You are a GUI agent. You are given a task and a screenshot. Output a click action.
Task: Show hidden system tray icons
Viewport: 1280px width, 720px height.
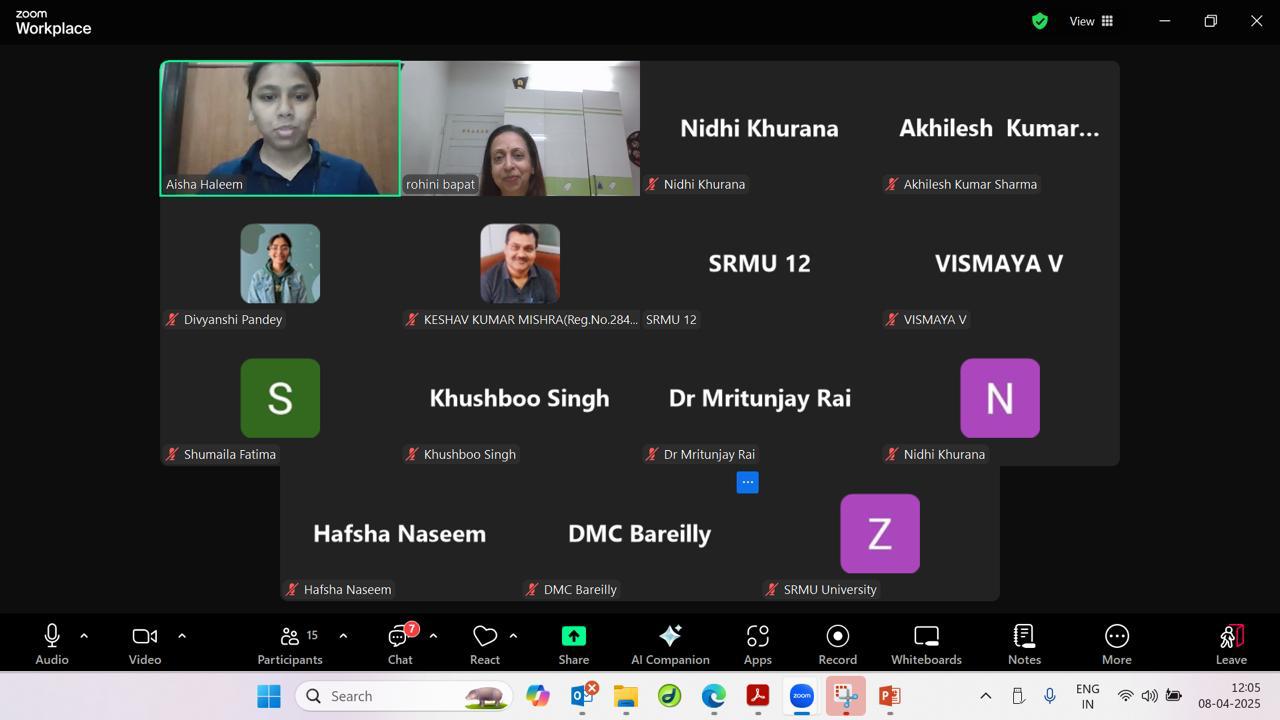985,696
